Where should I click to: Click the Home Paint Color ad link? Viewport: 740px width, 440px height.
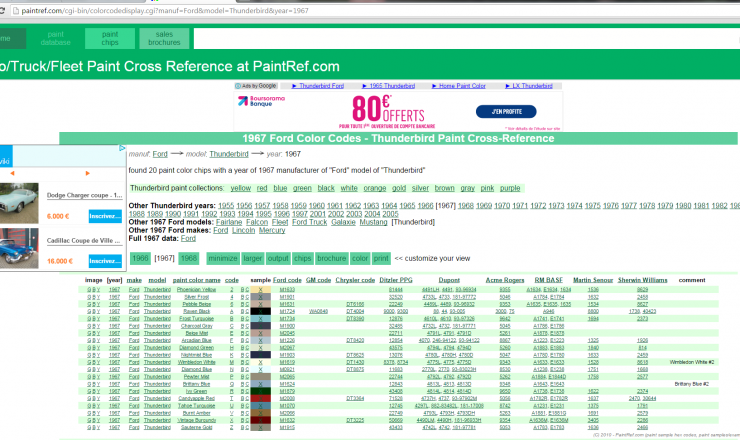[x=462, y=86]
